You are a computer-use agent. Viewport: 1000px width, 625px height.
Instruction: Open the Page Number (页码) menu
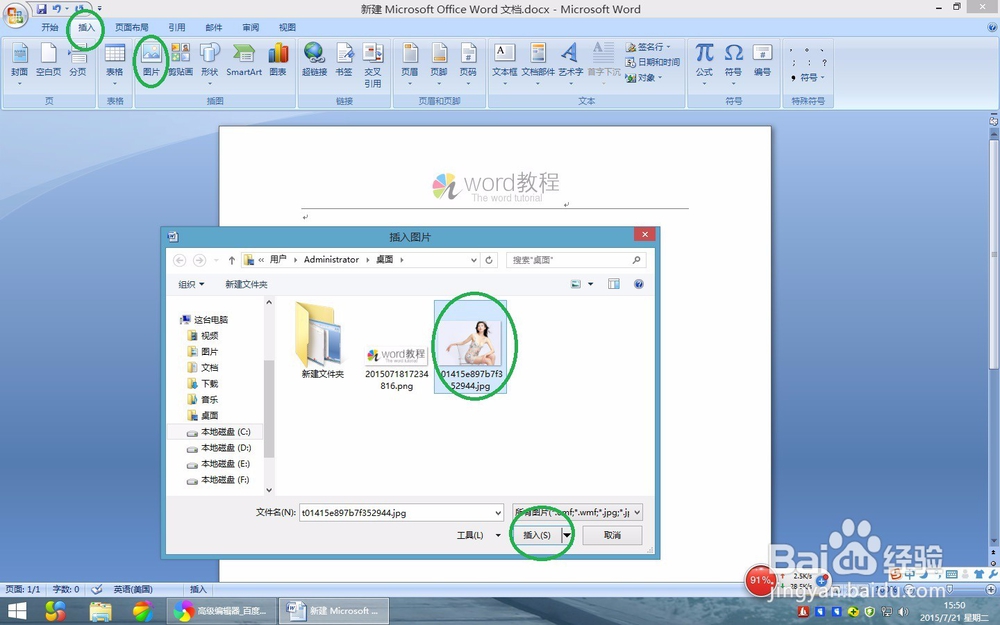coord(468,62)
